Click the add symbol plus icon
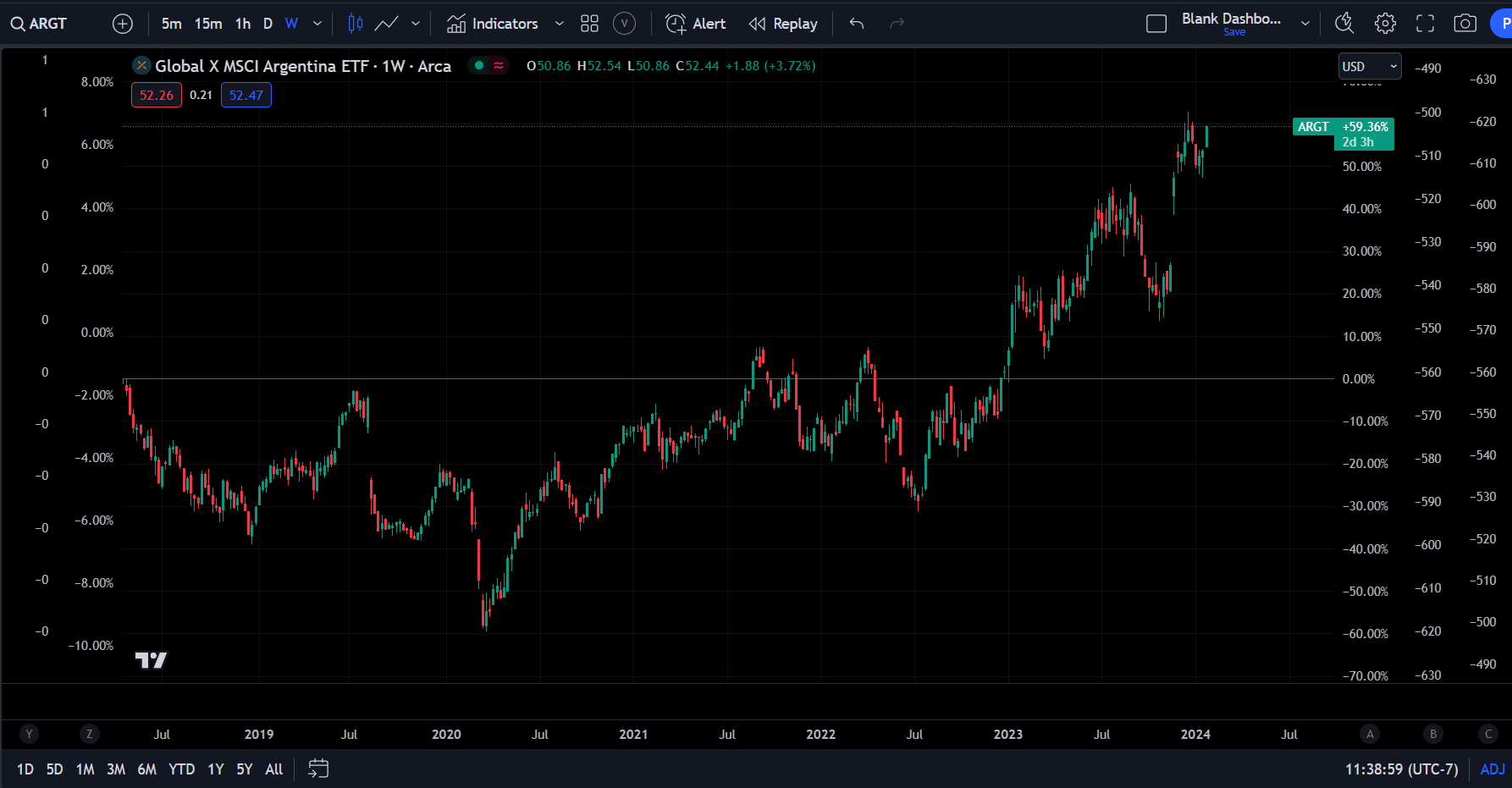 click(123, 24)
